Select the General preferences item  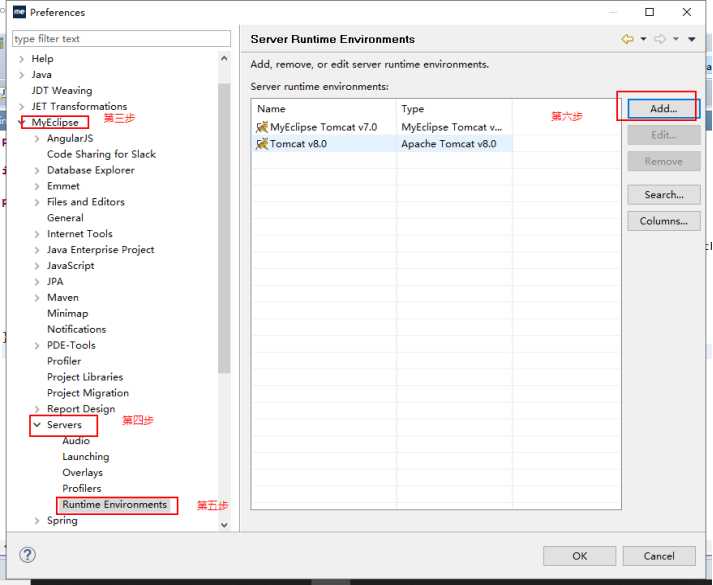tap(65, 218)
